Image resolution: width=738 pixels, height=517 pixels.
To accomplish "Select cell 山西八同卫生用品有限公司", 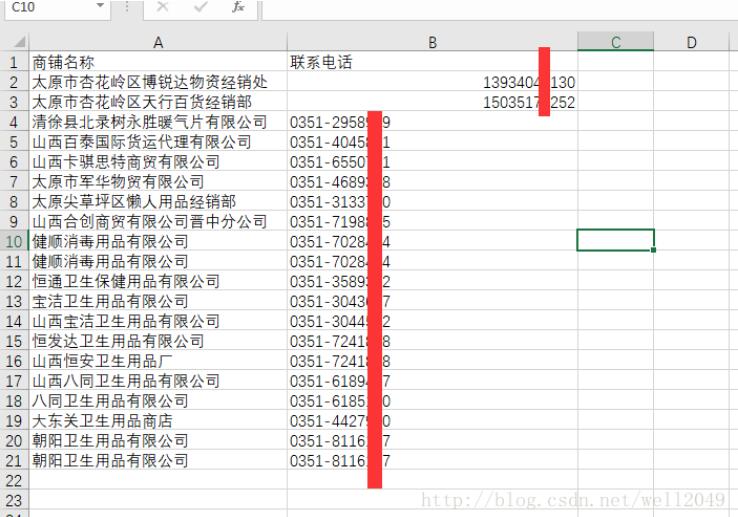I will click(158, 380).
